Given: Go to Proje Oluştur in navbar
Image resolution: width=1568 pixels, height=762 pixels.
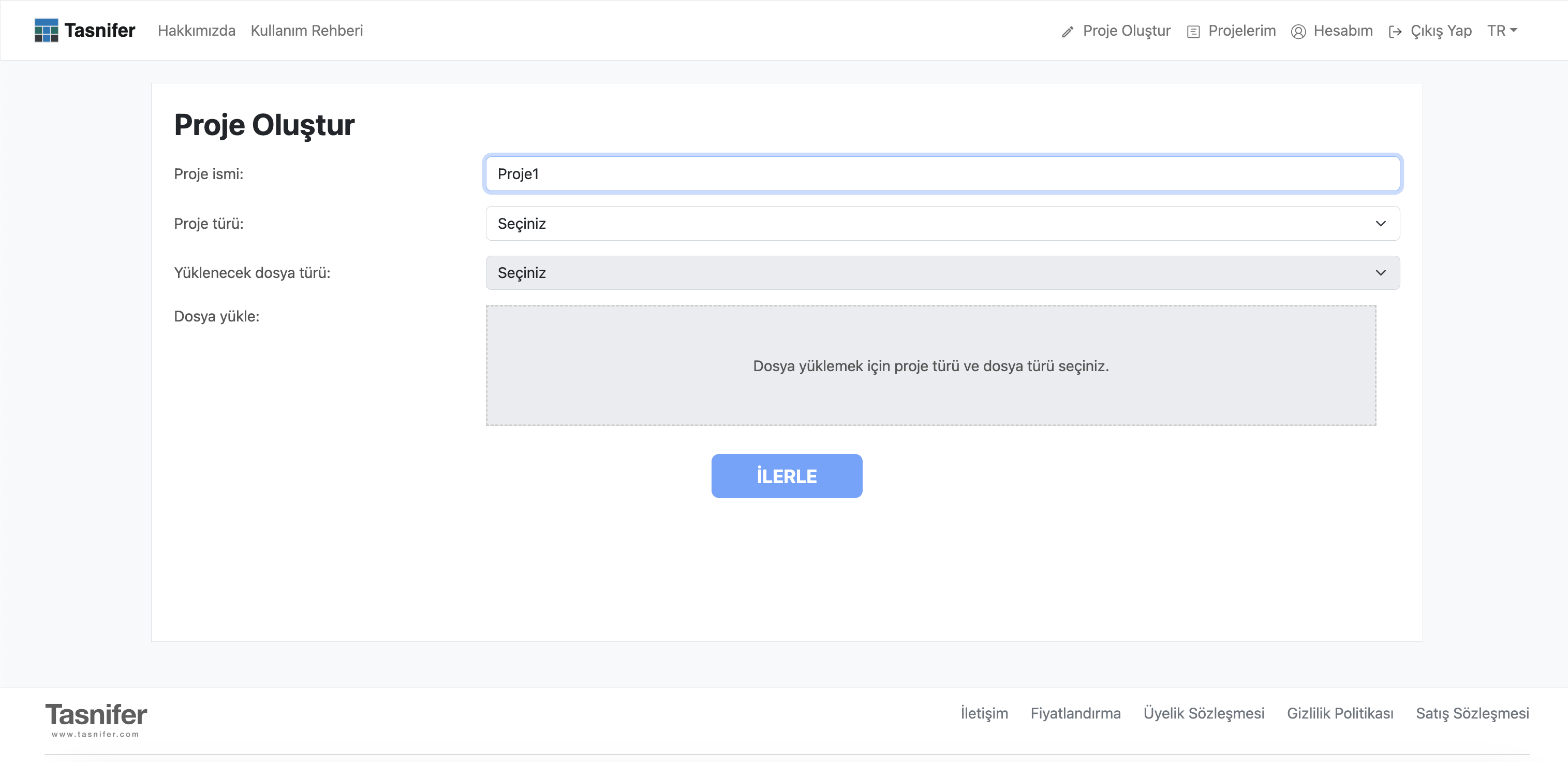Looking at the screenshot, I should pyautogui.click(x=1127, y=31).
